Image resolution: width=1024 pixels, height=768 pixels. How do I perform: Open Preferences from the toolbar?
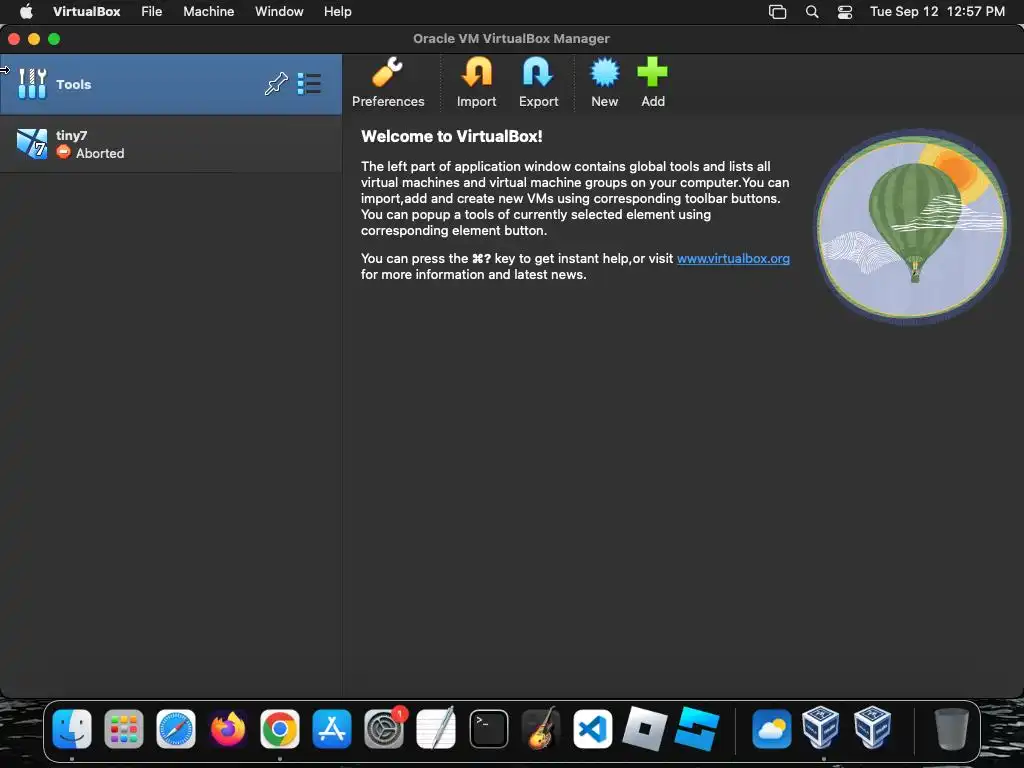(388, 83)
